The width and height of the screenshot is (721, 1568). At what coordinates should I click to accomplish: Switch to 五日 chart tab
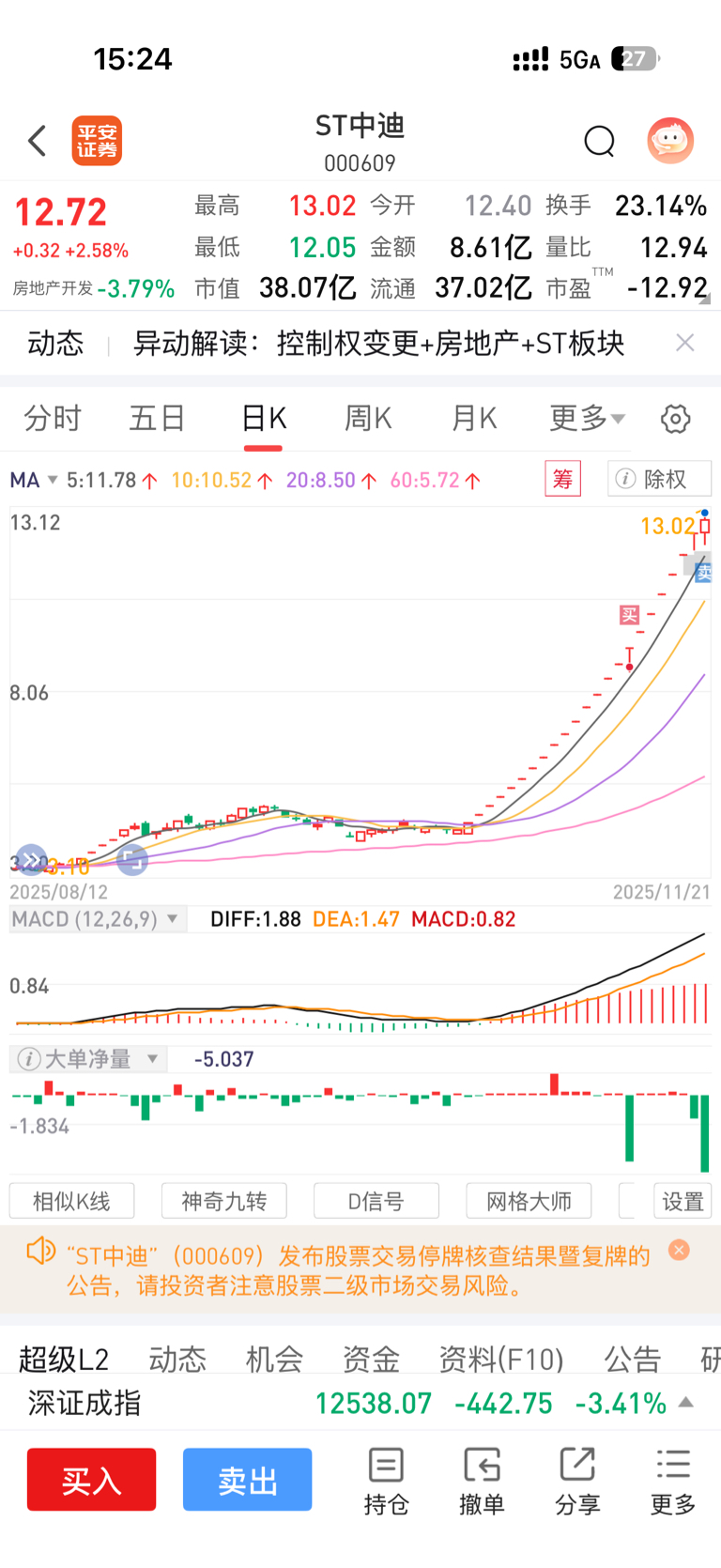pyautogui.click(x=157, y=418)
